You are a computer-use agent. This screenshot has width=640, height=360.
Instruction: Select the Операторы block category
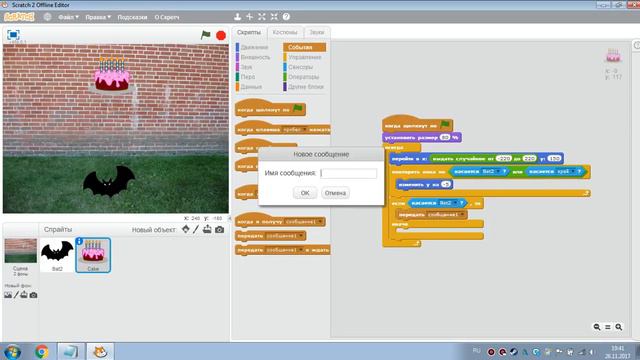coord(303,77)
